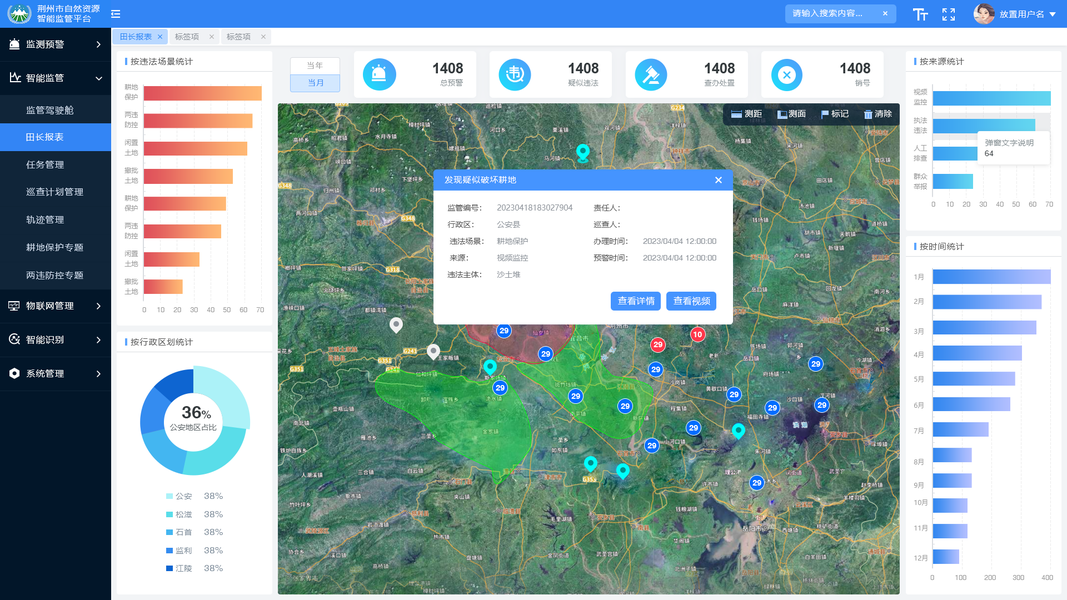Expand the 智能识别 menu chevron
Viewport: 1067px width, 600px height.
coord(99,340)
